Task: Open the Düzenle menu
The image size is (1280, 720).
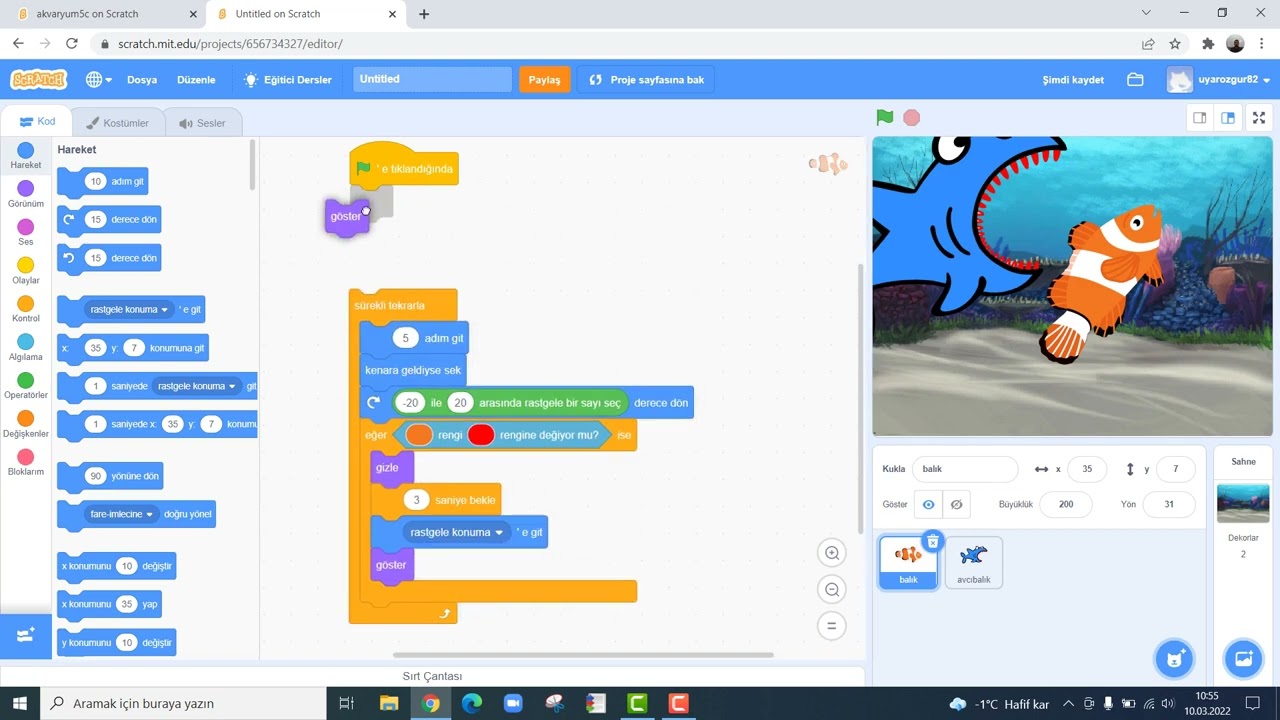Action: pos(196,80)
